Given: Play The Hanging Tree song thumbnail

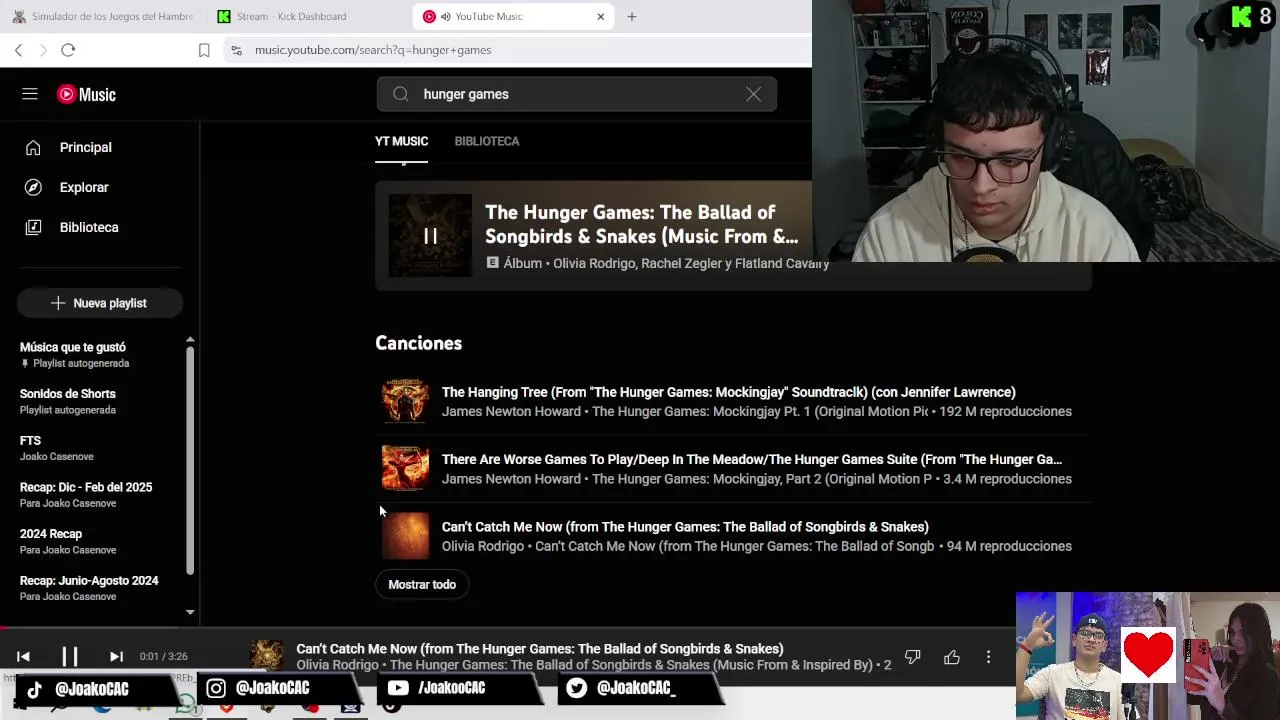Looking at the screenshot, I should click(405, 401).
